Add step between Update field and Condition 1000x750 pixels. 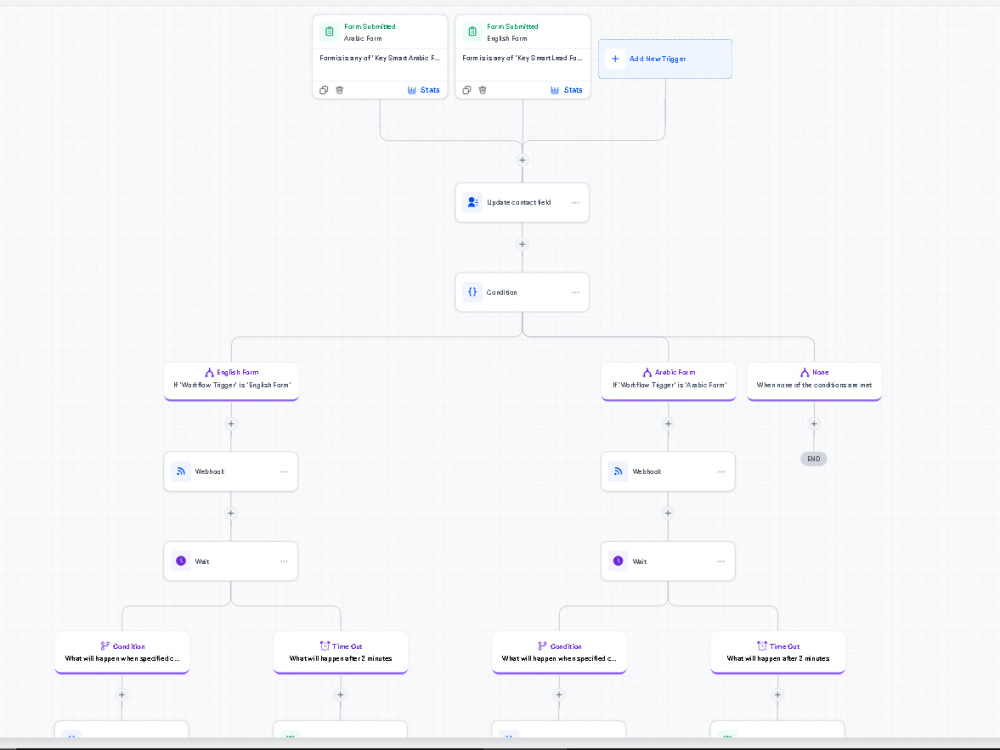(x=522, y=244)
